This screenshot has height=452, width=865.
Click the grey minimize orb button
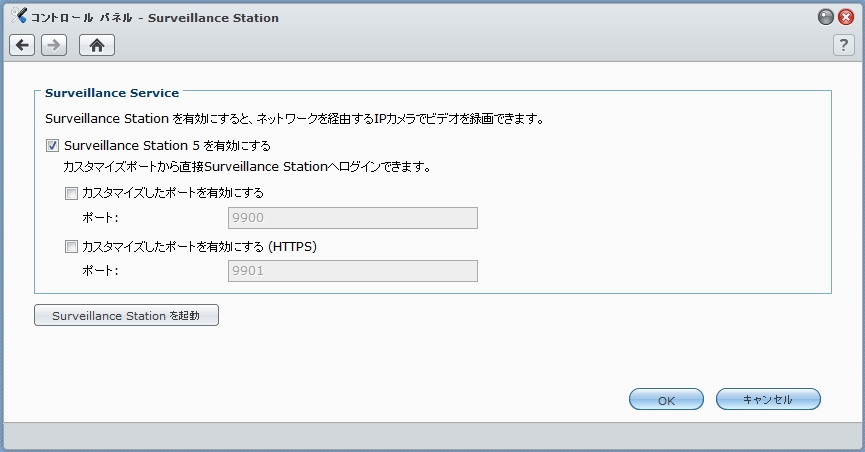(x=825, y=17)
